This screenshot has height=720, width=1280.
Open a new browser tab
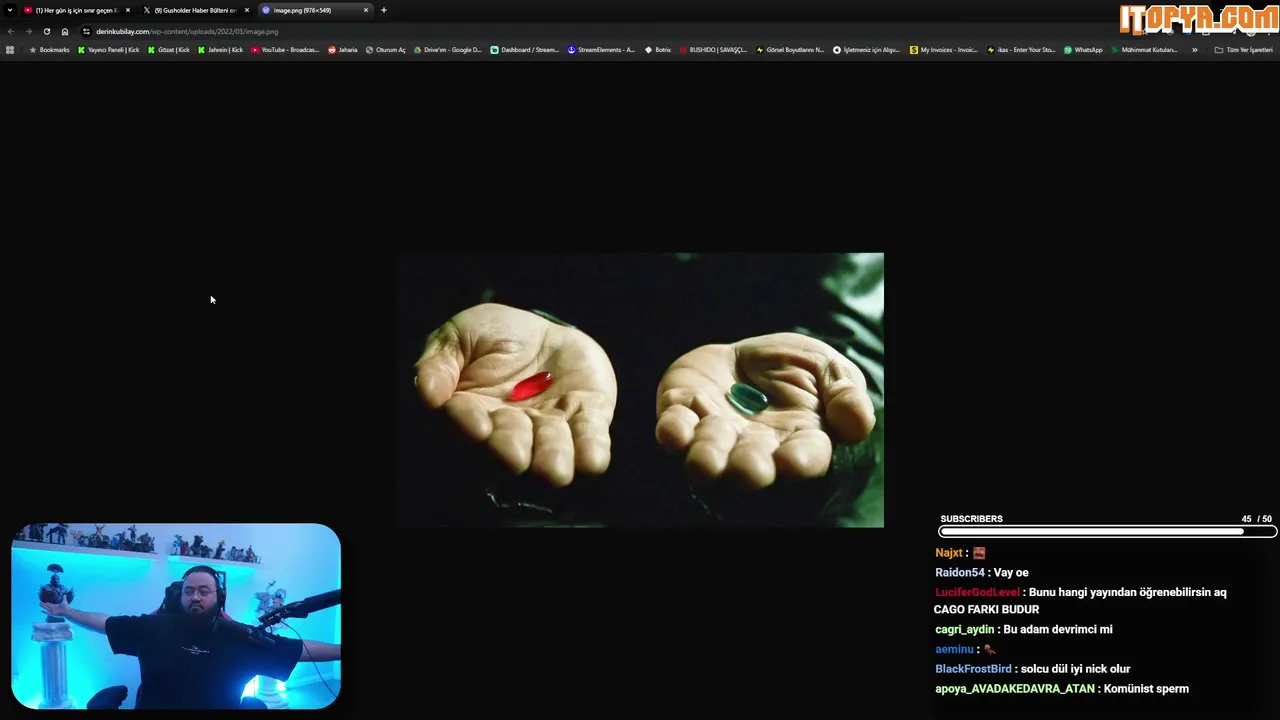pyautogui.click(x=384, y=10)
